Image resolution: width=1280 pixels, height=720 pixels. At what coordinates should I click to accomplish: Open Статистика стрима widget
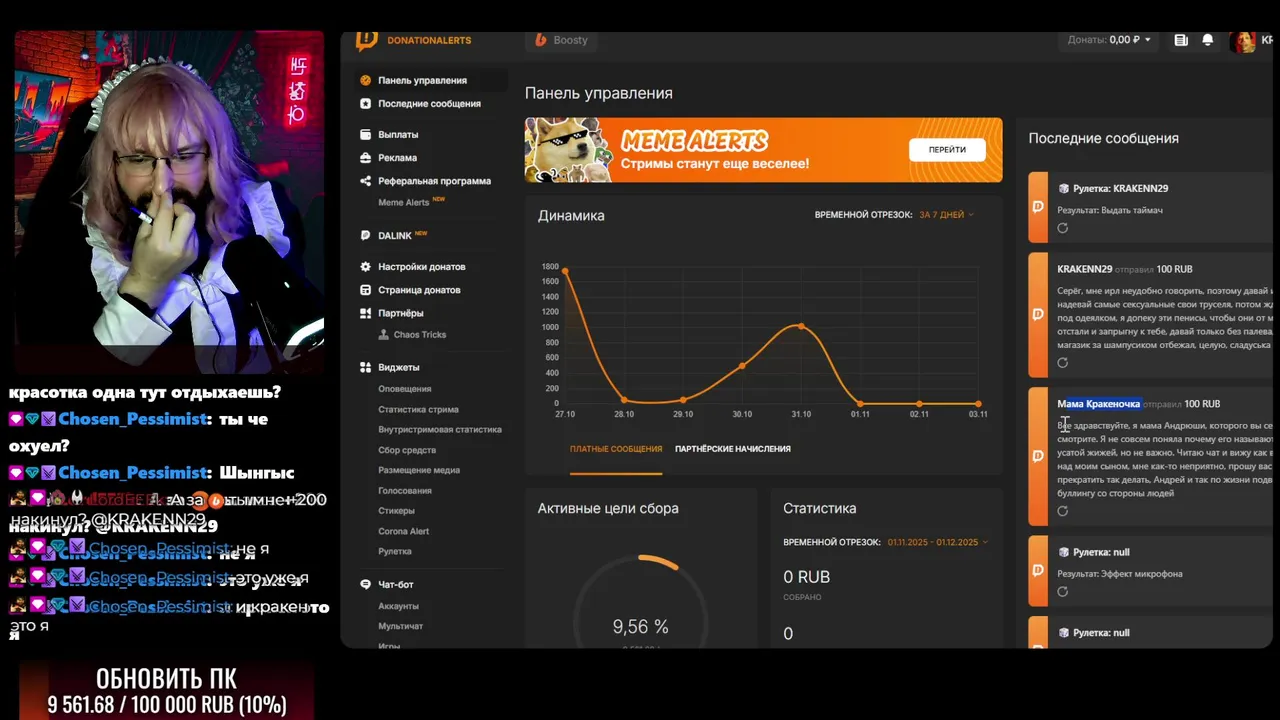coord(418,409)
